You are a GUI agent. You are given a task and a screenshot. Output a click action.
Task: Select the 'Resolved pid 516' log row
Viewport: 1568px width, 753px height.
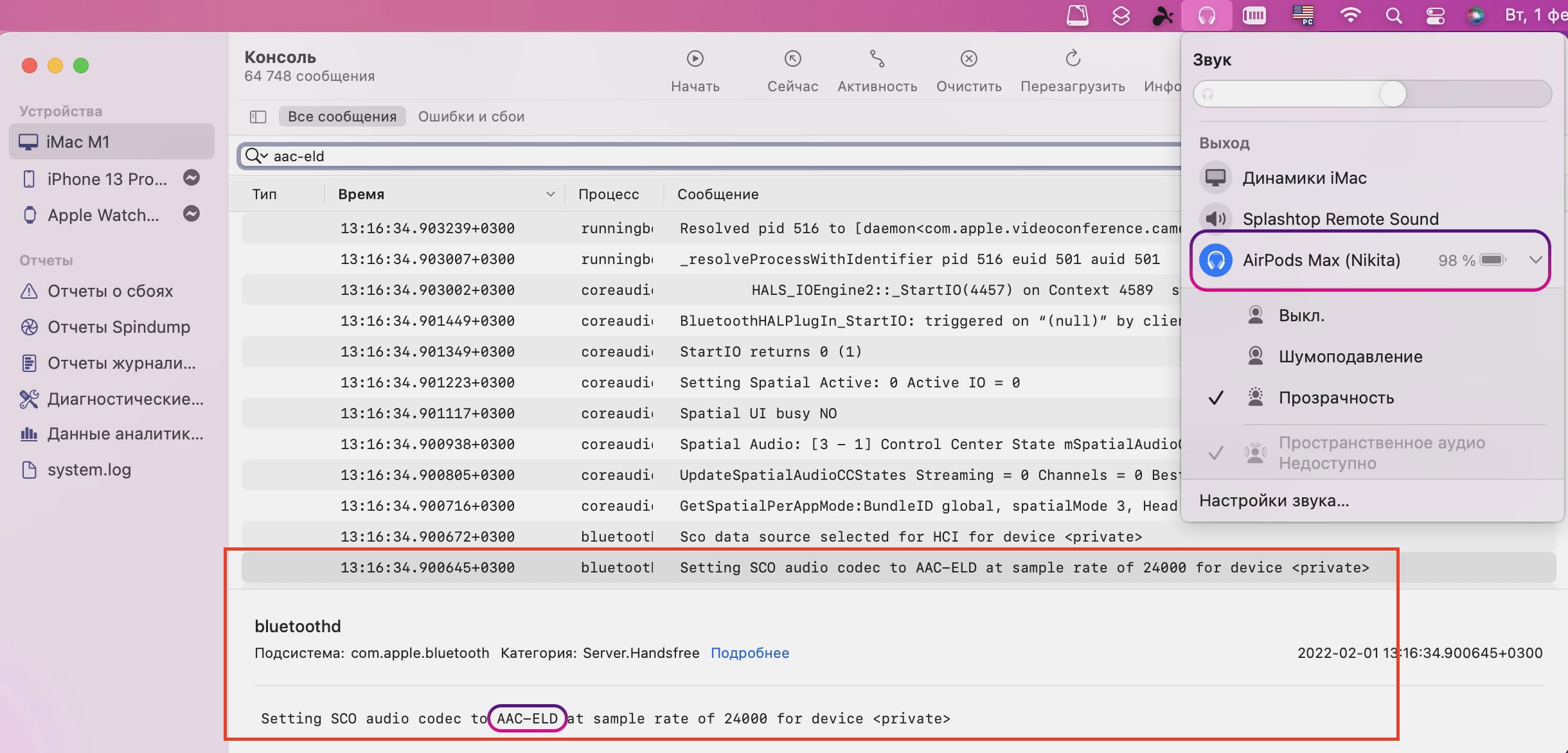(x=711, y=228)
